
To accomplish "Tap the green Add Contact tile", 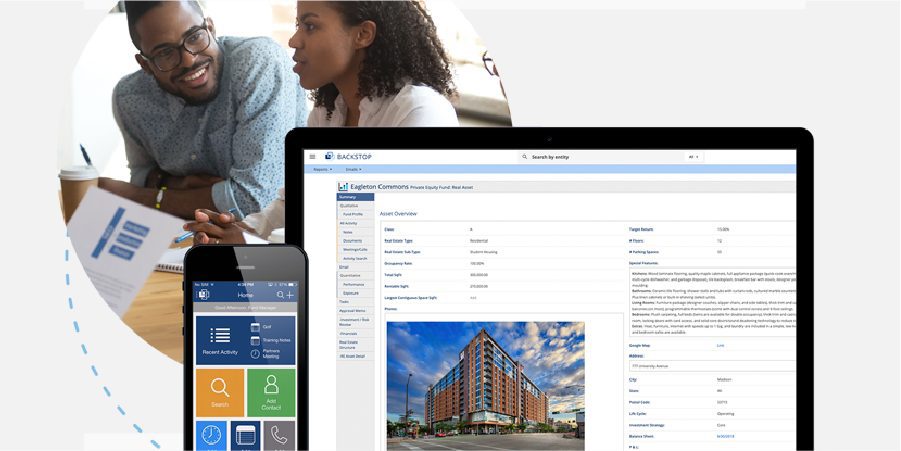I will click(x=271, y=392).
